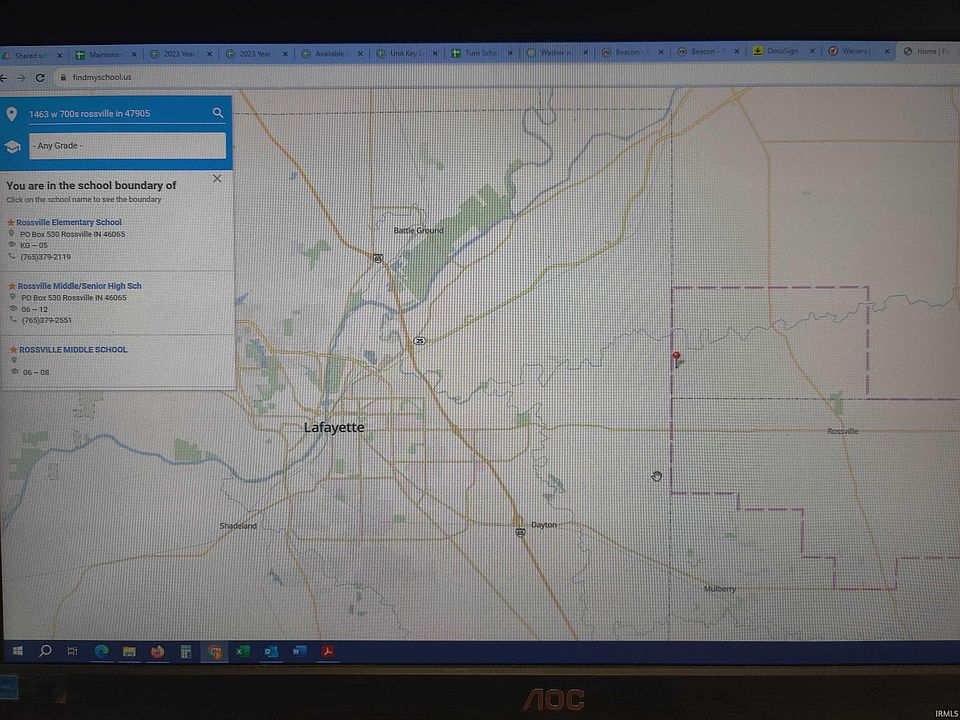Open Task View from the taskbar
This screenshot has height=720, width=960.
tap(72, 651)
